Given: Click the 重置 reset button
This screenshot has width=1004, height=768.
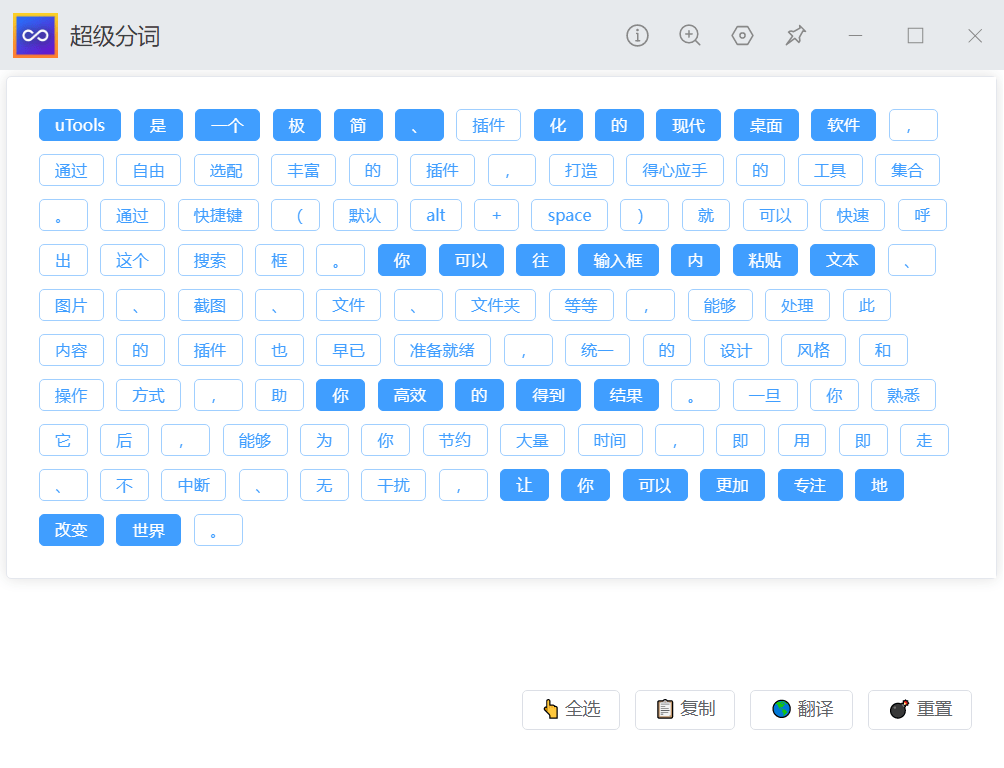Looking at the screenshot, I should click(x=919, y=710).
